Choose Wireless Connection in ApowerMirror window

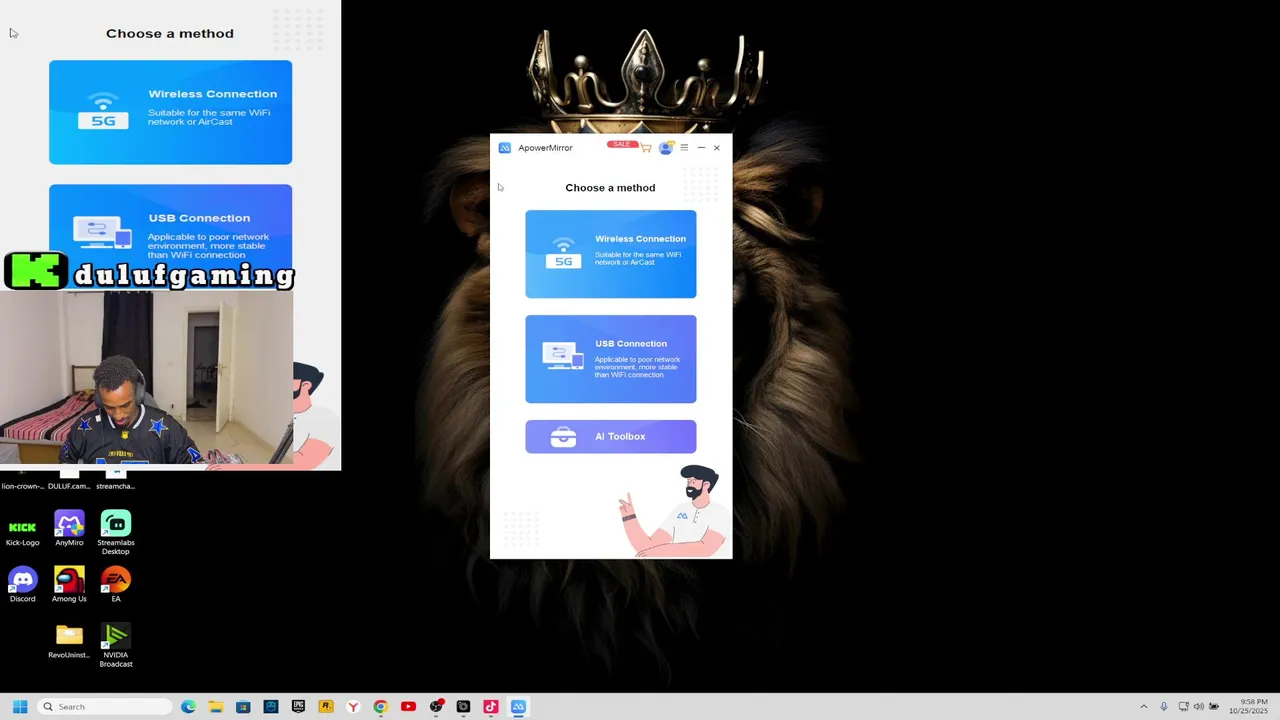point(611,254)
